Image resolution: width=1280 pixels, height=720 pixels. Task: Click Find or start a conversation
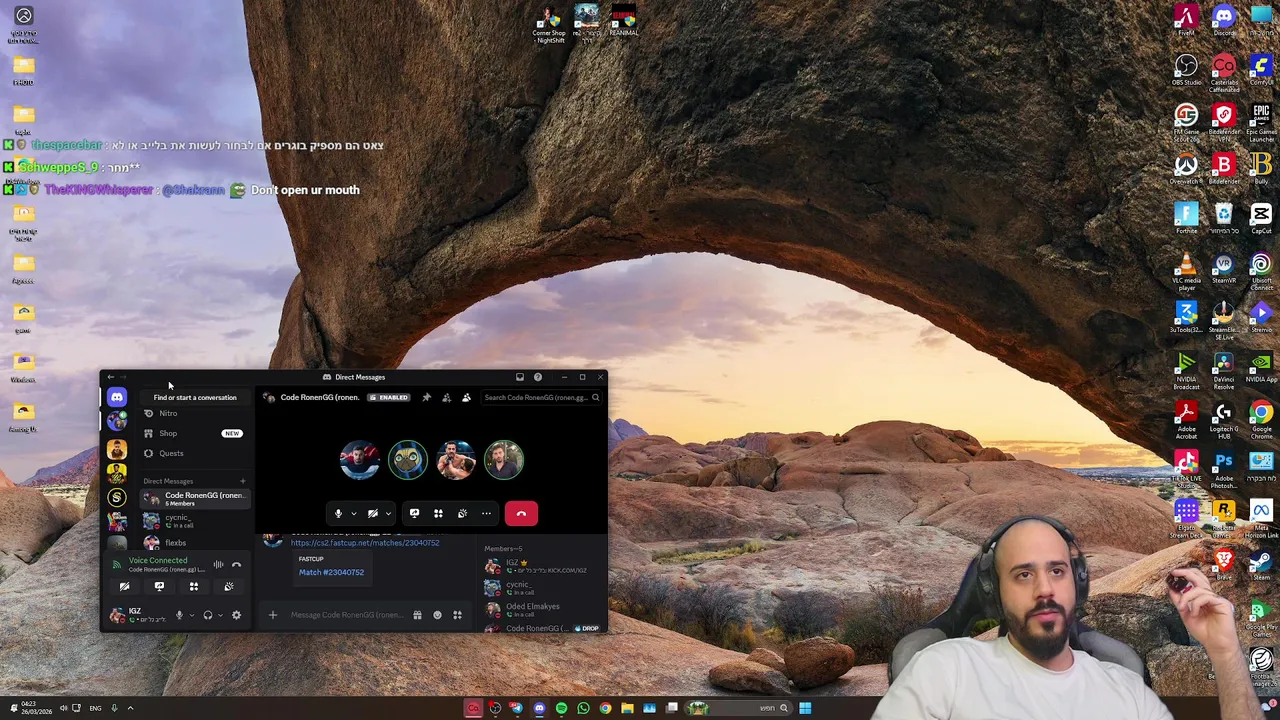pyautogui.click(x=195, y=397)
